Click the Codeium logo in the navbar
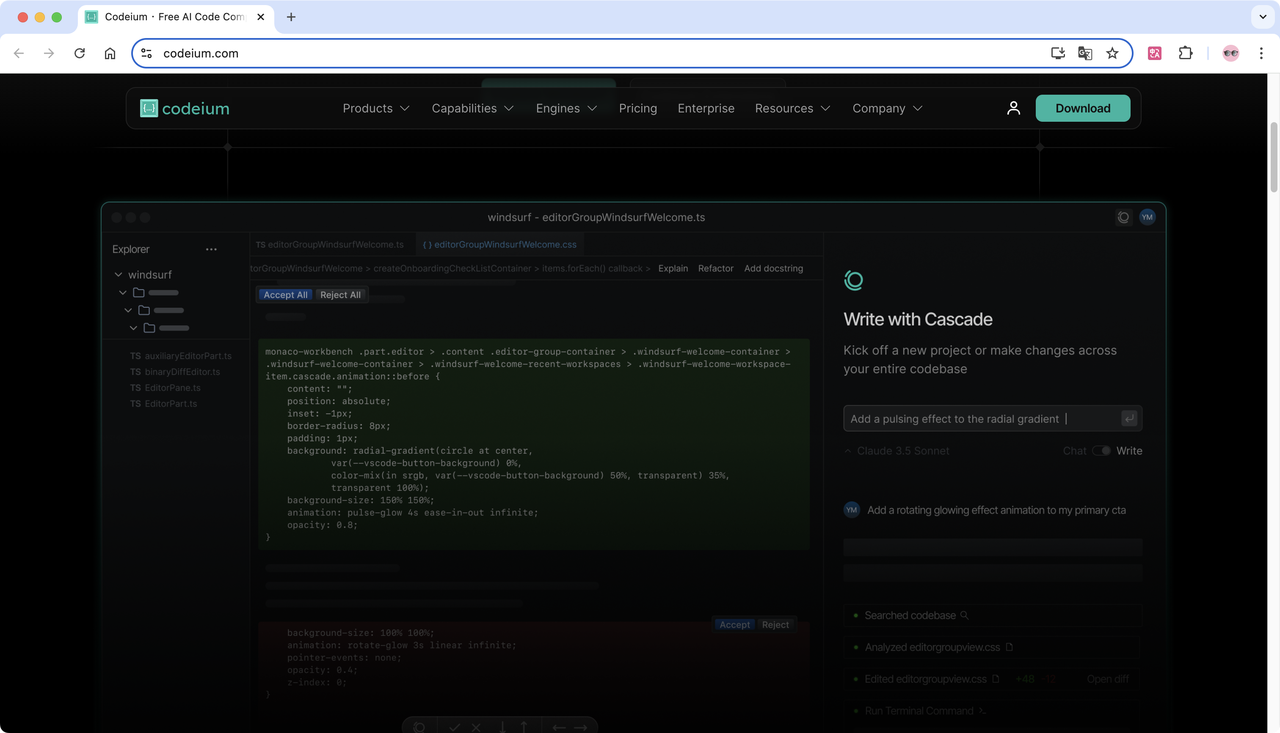This screenshot has height=733, width=1280. click(185, 108)
